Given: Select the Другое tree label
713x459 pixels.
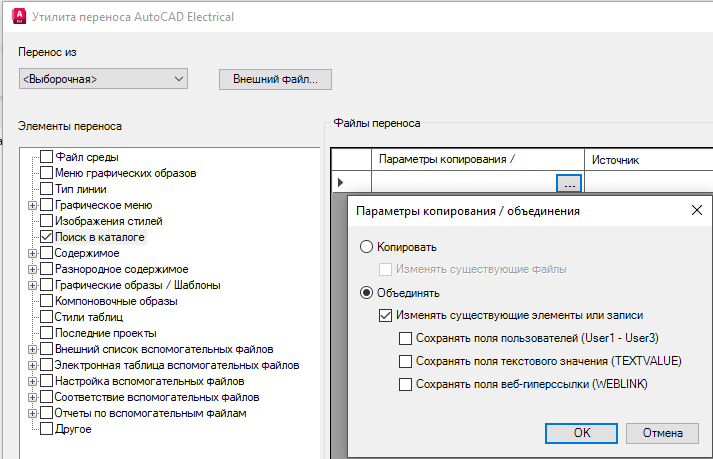Looking at the screenshot, I should pos(73,429).
